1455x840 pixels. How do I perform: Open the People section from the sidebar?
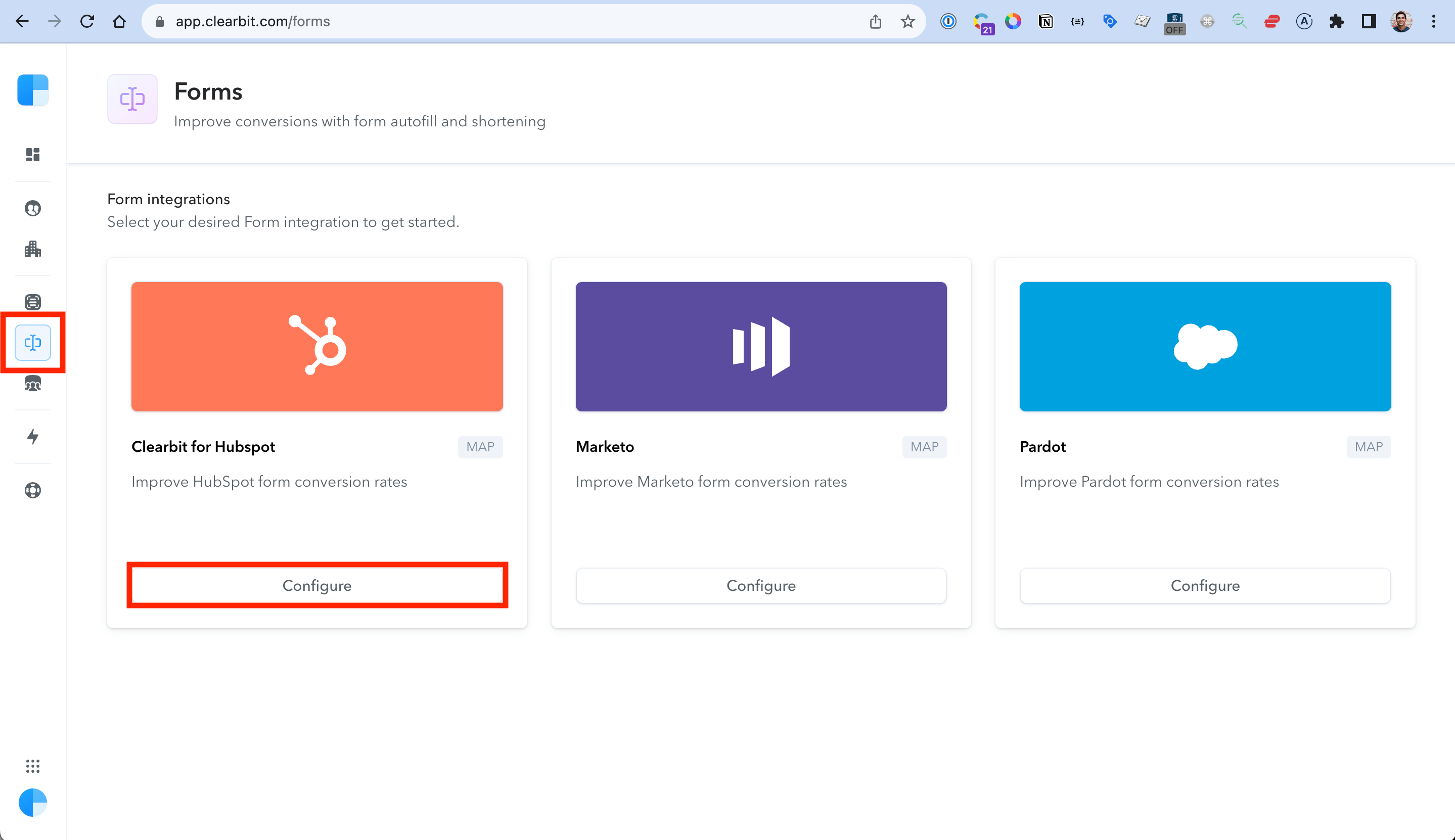tap(32, 208)
